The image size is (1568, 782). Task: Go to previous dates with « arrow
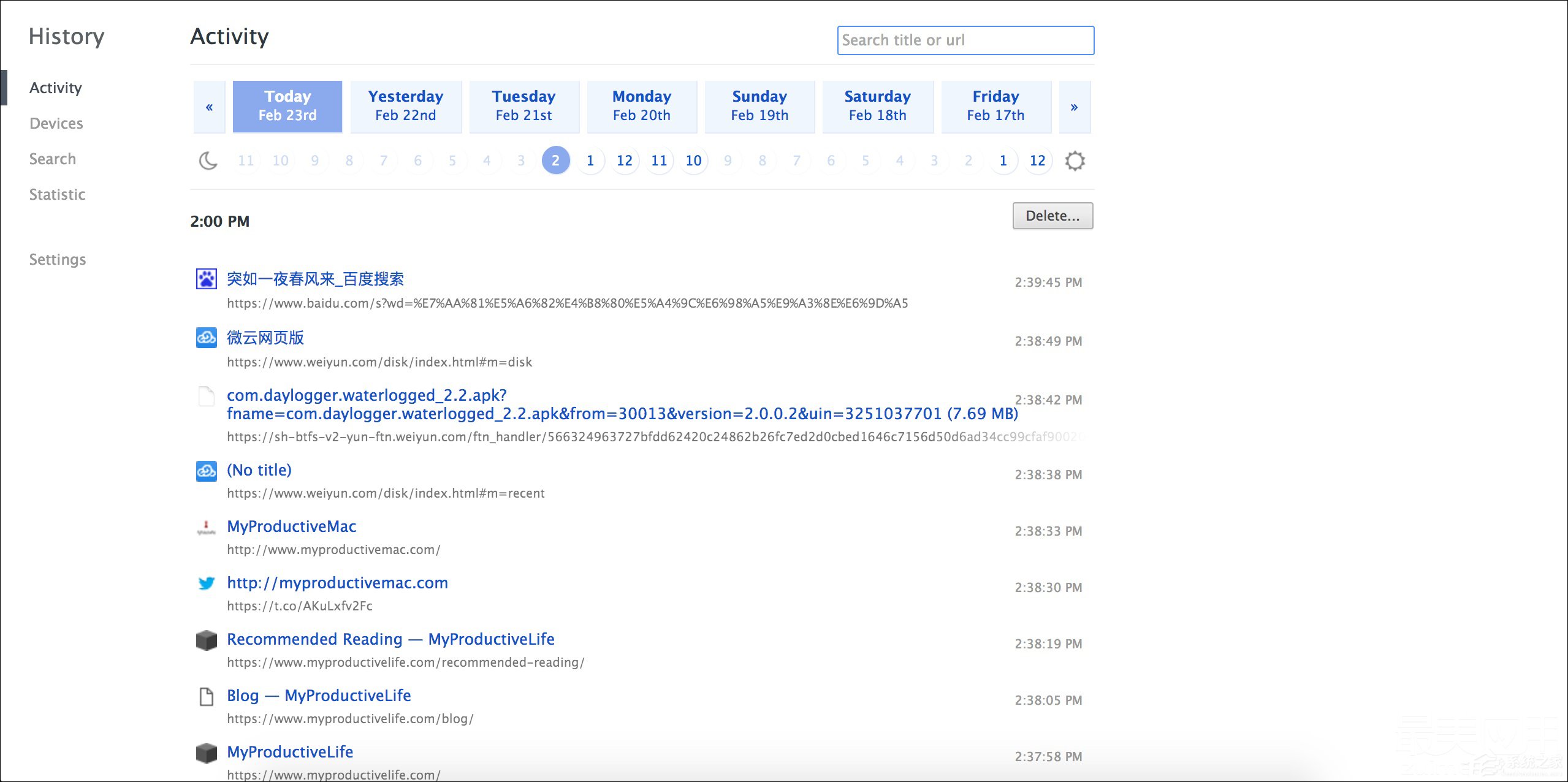[x=209, y=107]
